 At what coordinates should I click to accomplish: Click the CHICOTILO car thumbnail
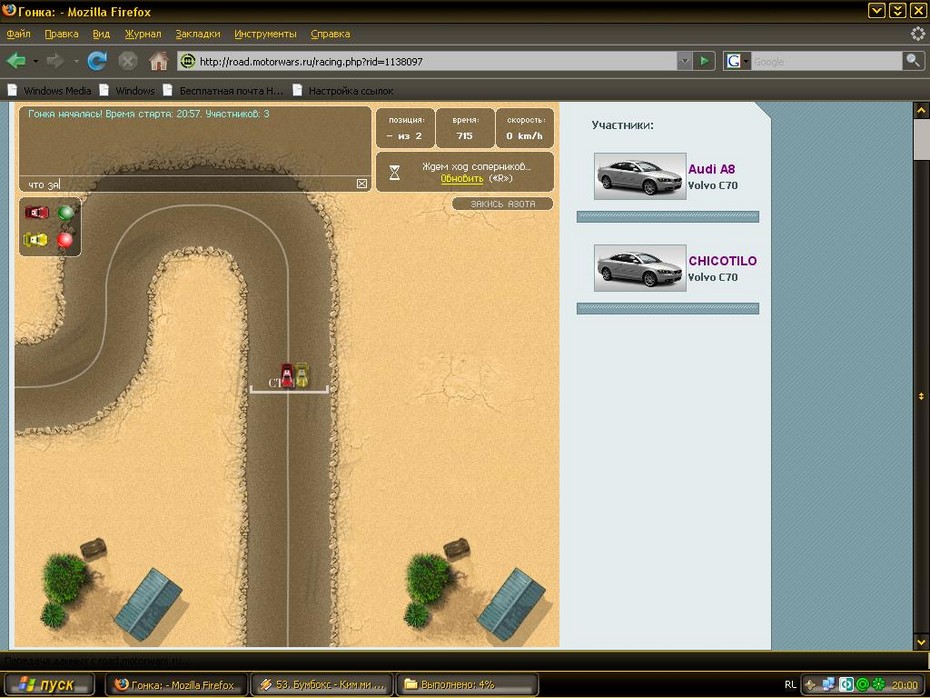point(640,267)
